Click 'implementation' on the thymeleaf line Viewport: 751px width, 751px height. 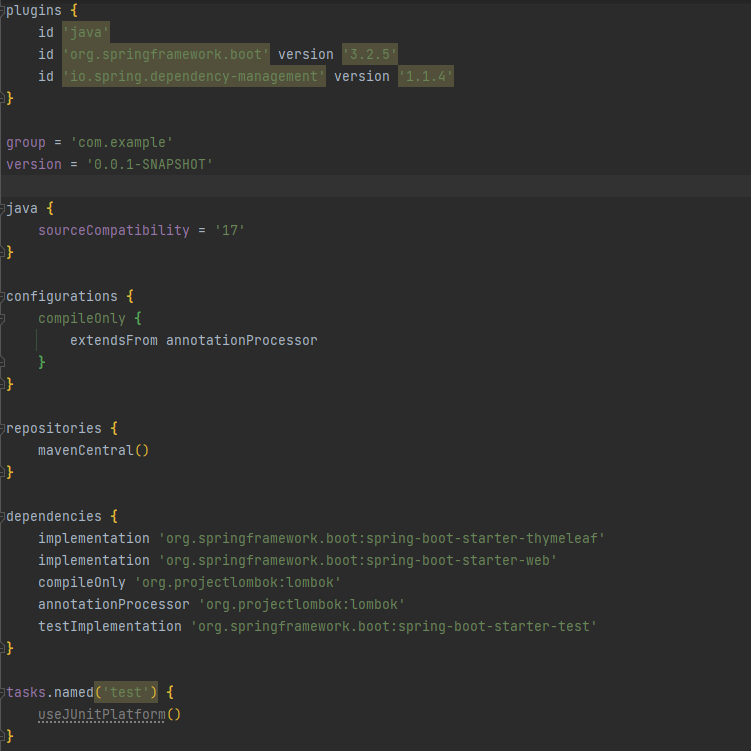coord(94,538)
